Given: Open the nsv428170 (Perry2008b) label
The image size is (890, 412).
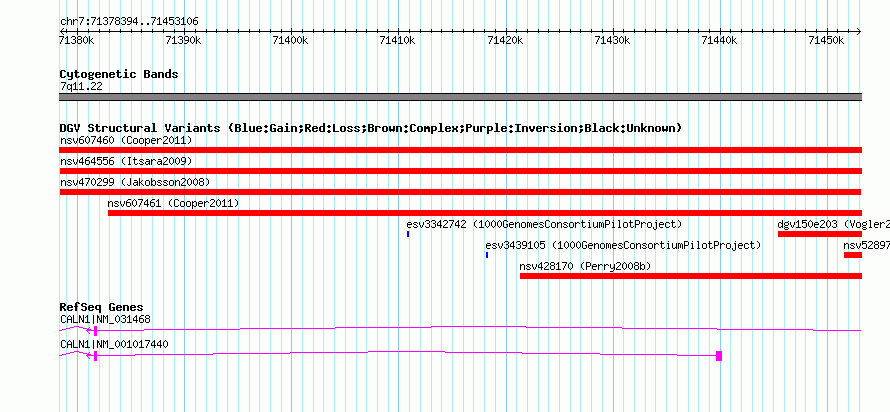Looking at the screenshot, I should (585, 266).
